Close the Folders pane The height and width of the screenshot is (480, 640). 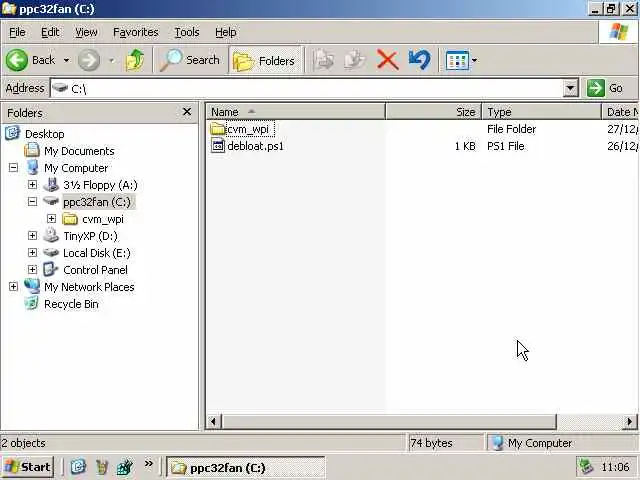coord(187,112)
